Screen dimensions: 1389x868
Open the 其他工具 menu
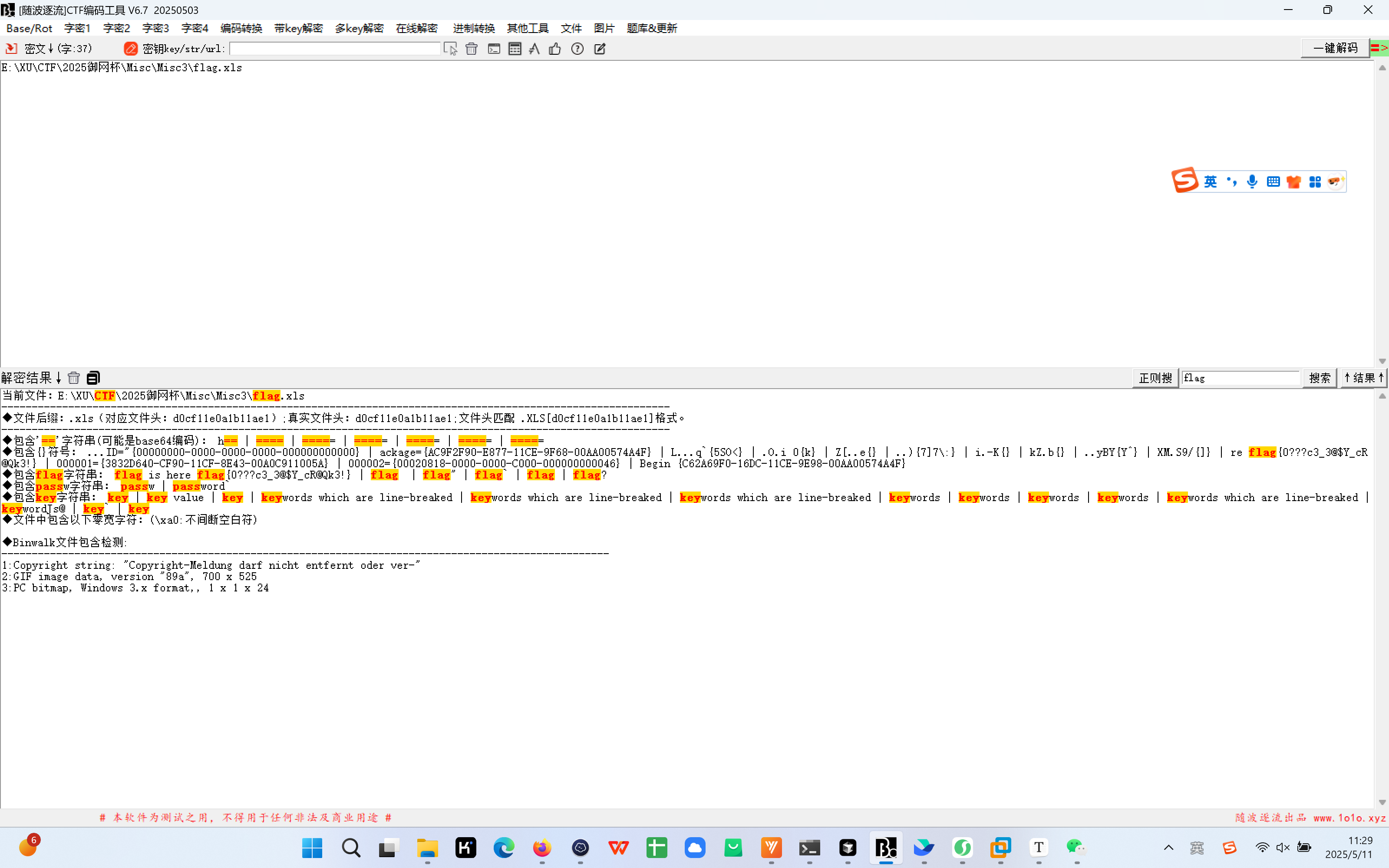pyautogui.click(x=528, y=28)
